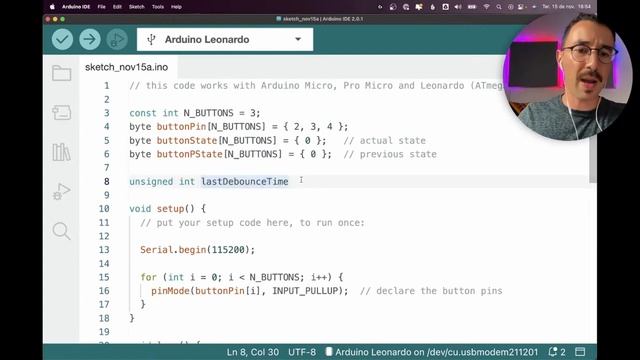The width and height of the screenshot is (640, 360).
Task: Click the volume icon in macOS menu bar
Action: click(x=458, y=7)
